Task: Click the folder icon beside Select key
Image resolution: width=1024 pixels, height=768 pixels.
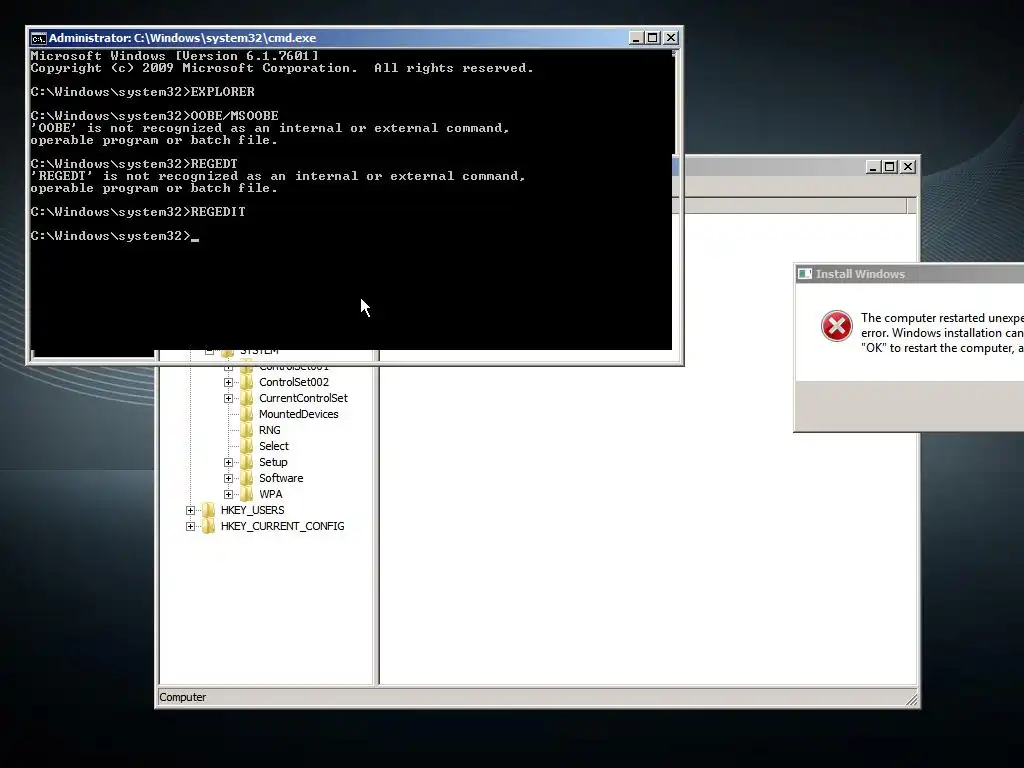Action: coord(247,446)
